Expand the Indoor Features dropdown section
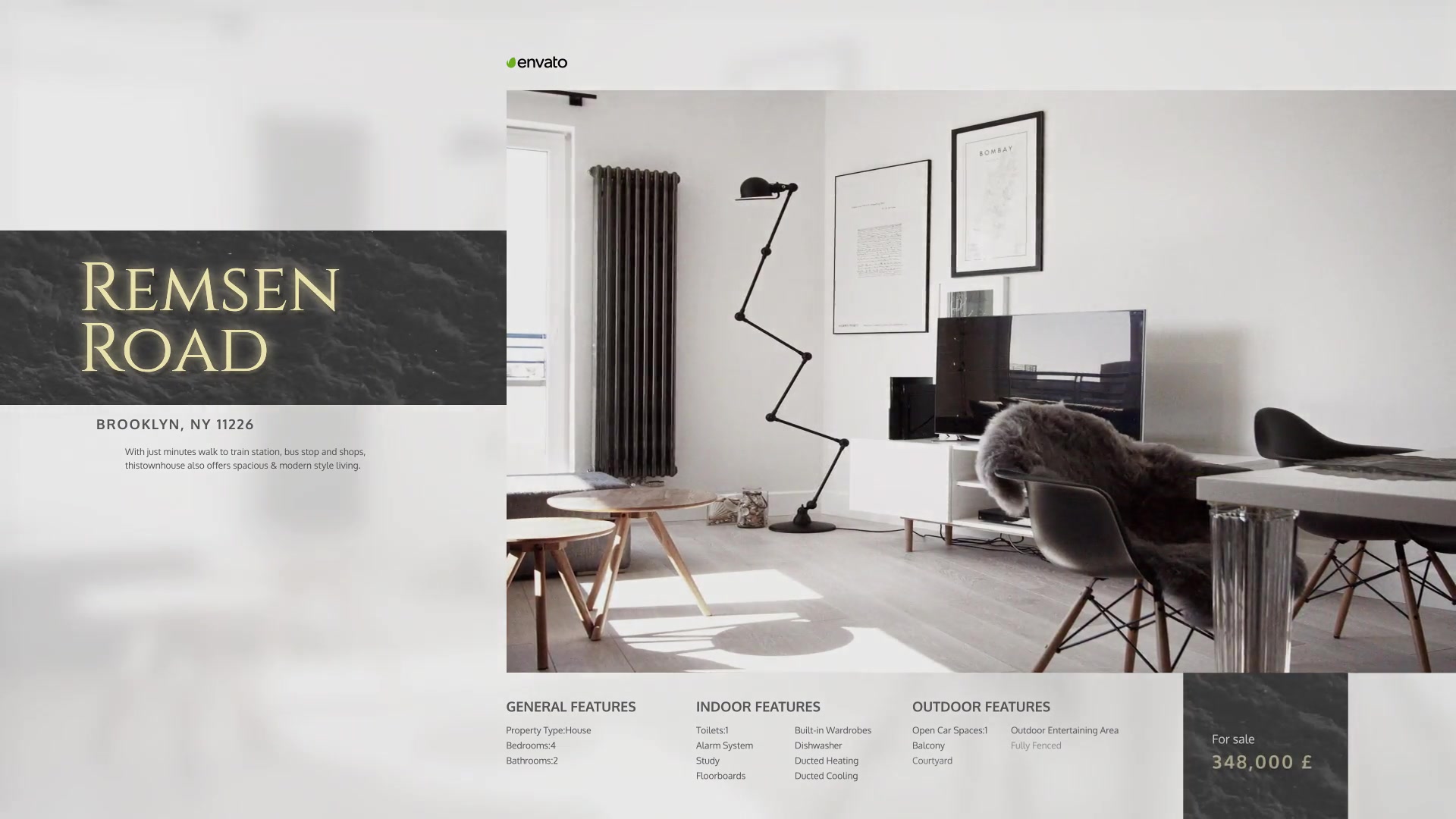Image resolution: width=1456 pixels, height=819 pixels. 757,707
